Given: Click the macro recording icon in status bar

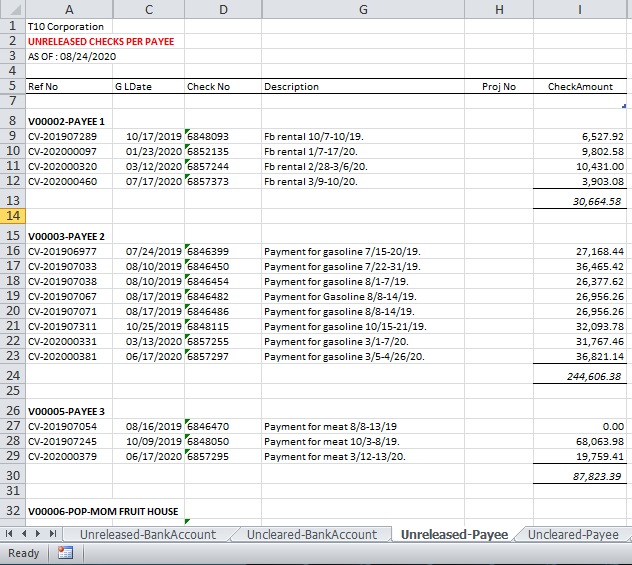Looking at the screenshot, I should [65, 553].
